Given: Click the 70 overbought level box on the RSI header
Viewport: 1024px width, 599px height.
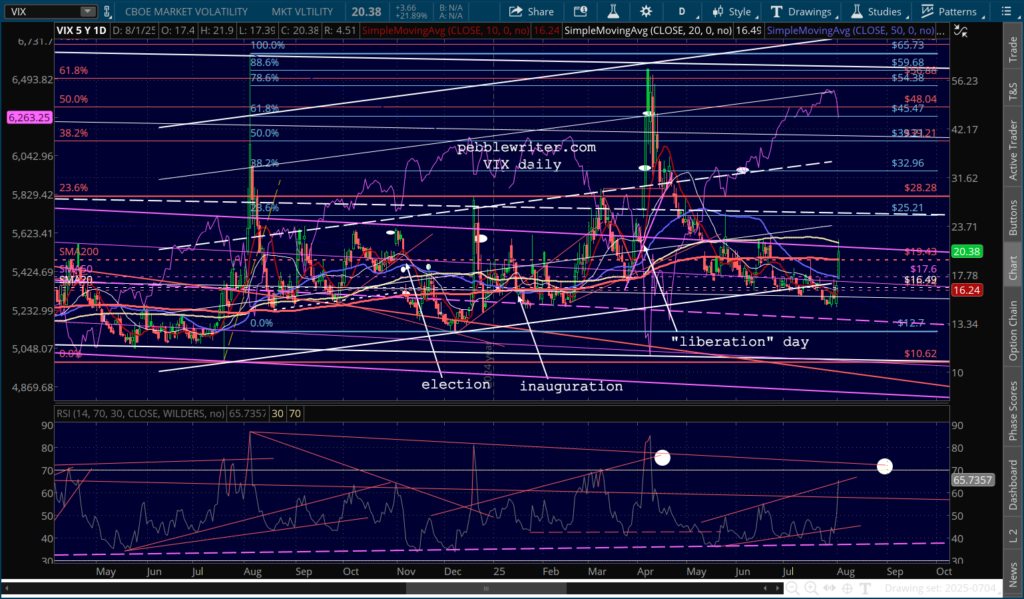Looking at the screenshot, I should (x=295, y=413).
